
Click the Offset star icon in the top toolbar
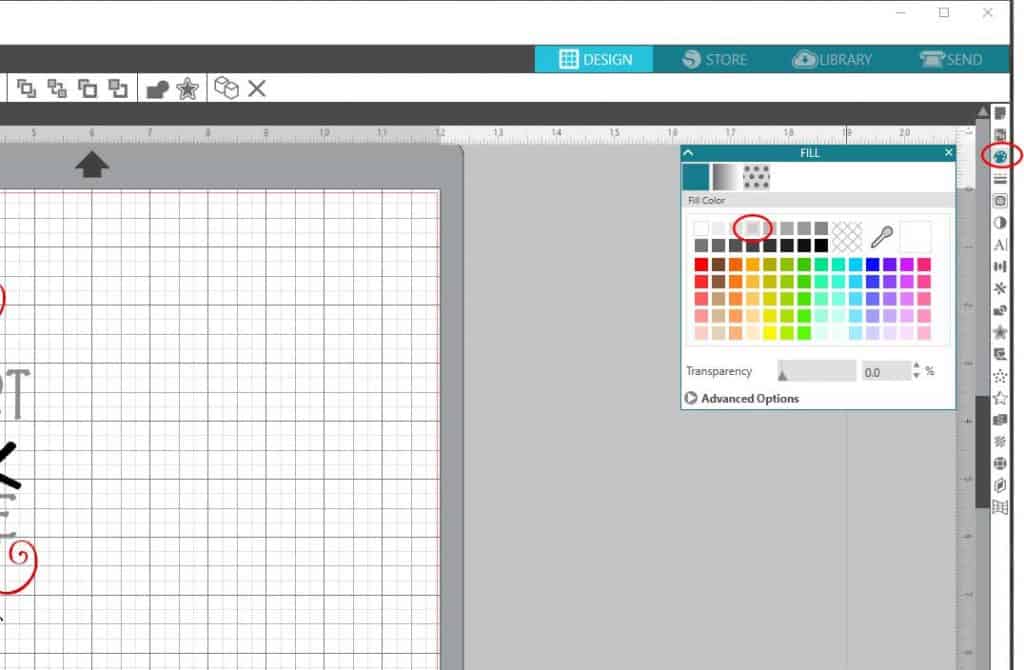[187, 89]
